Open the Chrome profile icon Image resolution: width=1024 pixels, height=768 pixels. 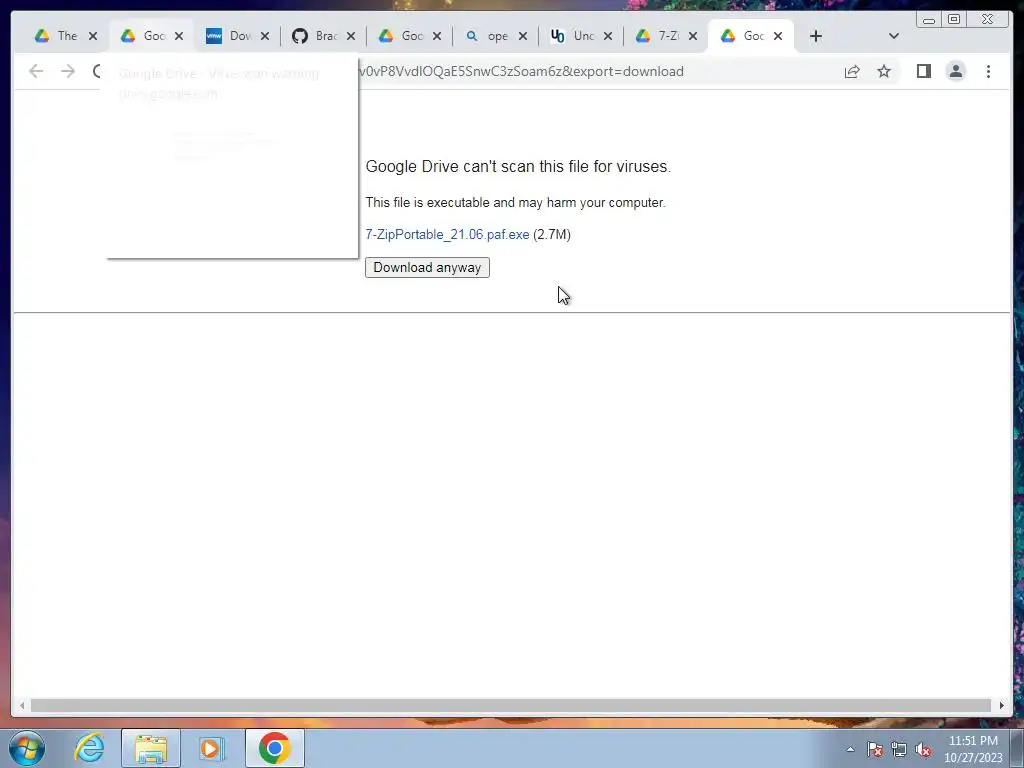pos(955,71)
